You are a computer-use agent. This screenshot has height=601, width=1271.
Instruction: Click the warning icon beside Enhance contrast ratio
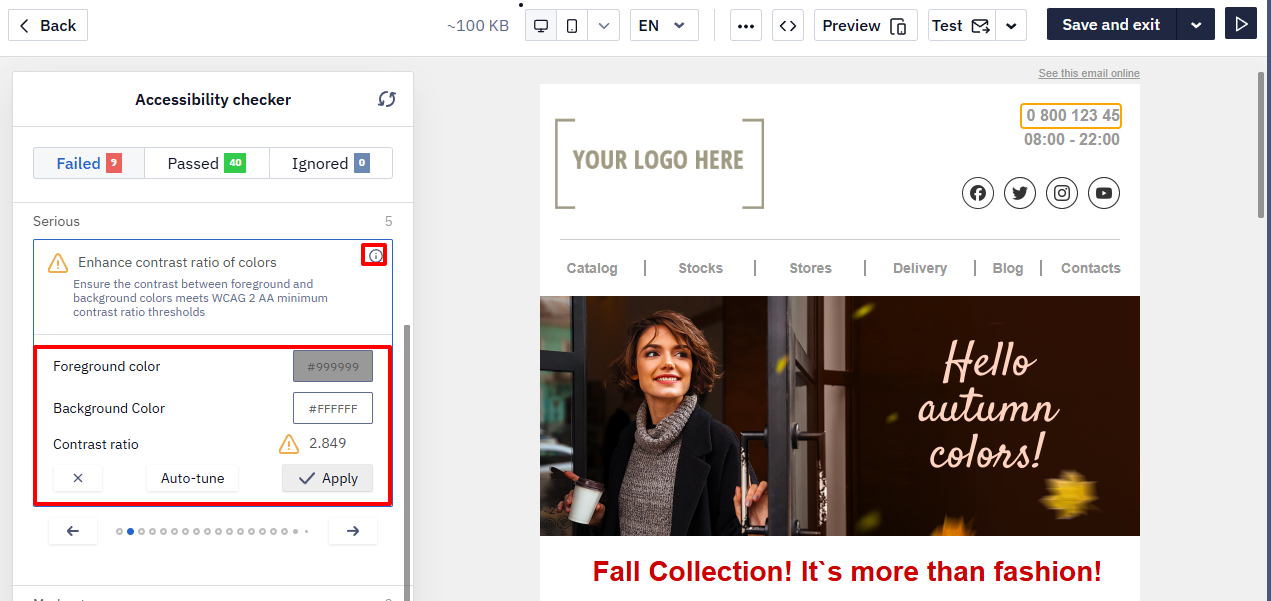click(x=59, y=262)
